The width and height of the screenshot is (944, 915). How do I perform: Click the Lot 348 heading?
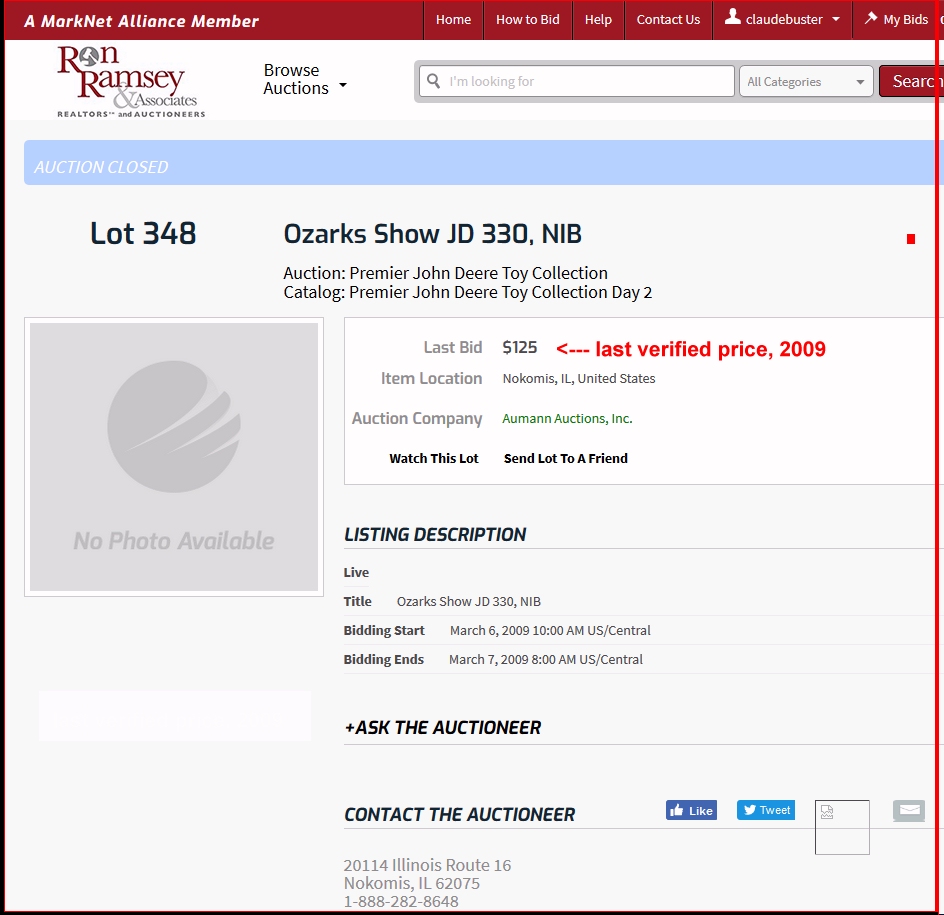(143, 234)
